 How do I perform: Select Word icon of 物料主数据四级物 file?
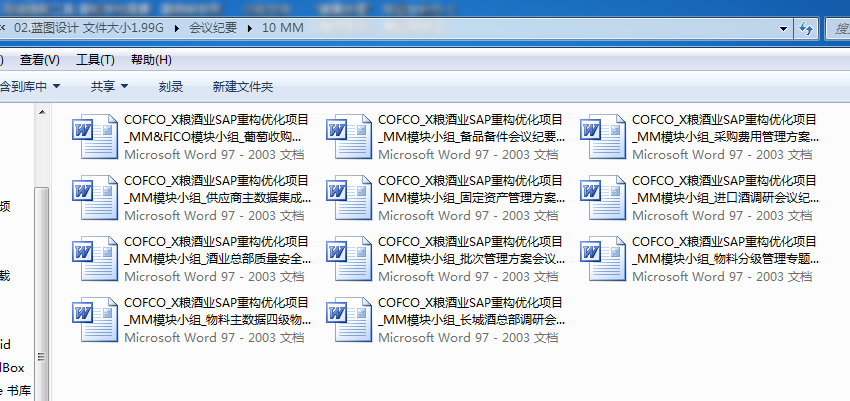[95, 319]
